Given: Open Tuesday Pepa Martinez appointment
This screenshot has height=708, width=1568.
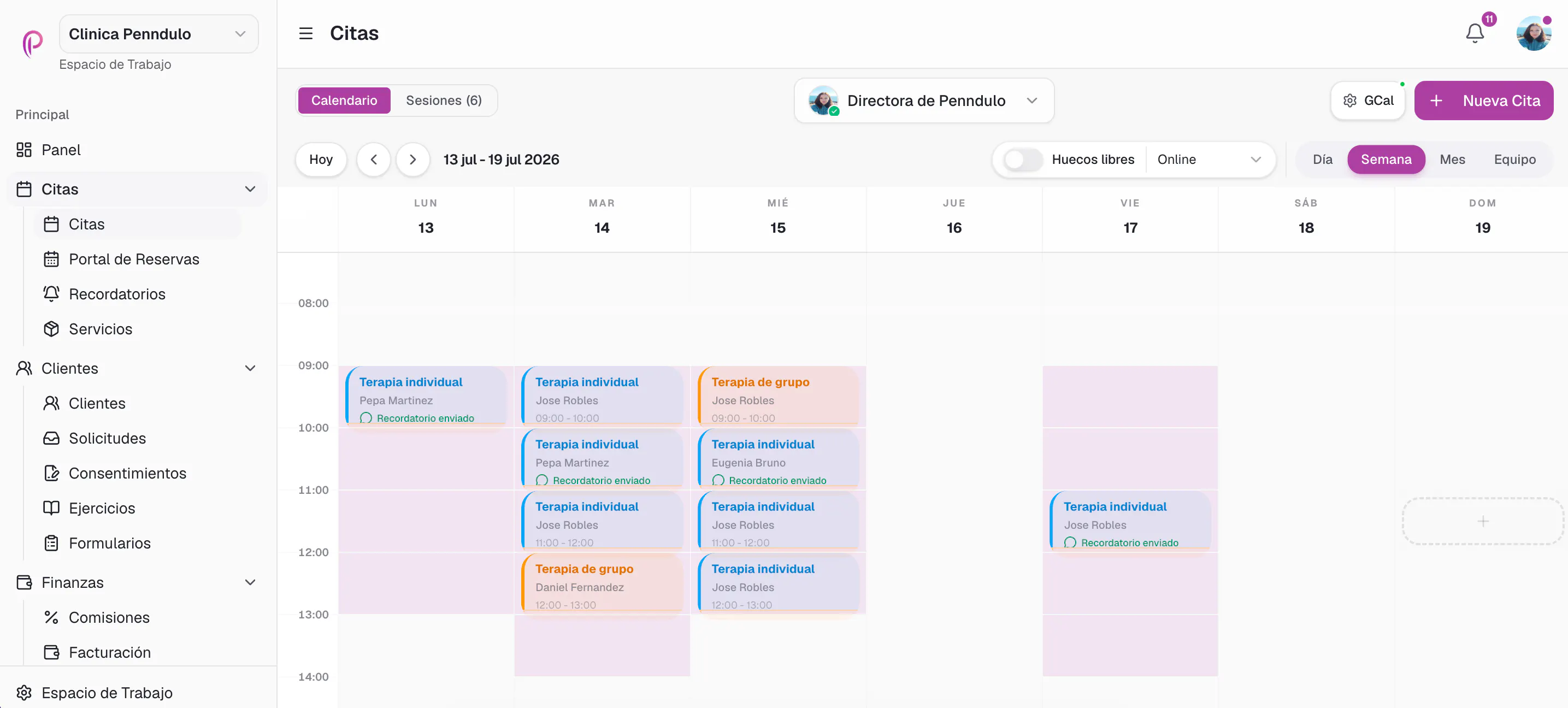Looking at the screenshot, I should 602,458.
